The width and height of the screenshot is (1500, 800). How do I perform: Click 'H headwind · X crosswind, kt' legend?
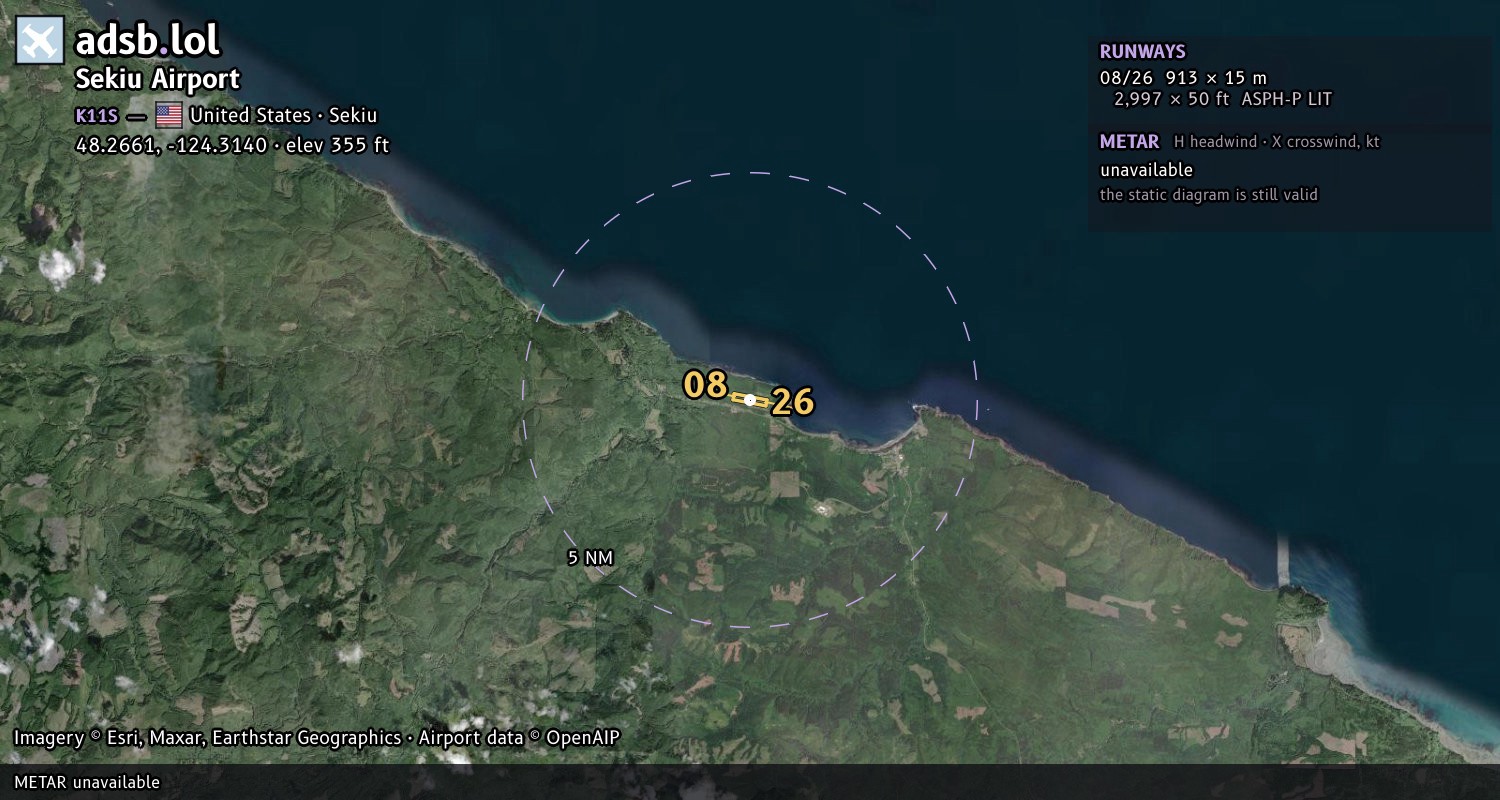[x=1277, y=142]
